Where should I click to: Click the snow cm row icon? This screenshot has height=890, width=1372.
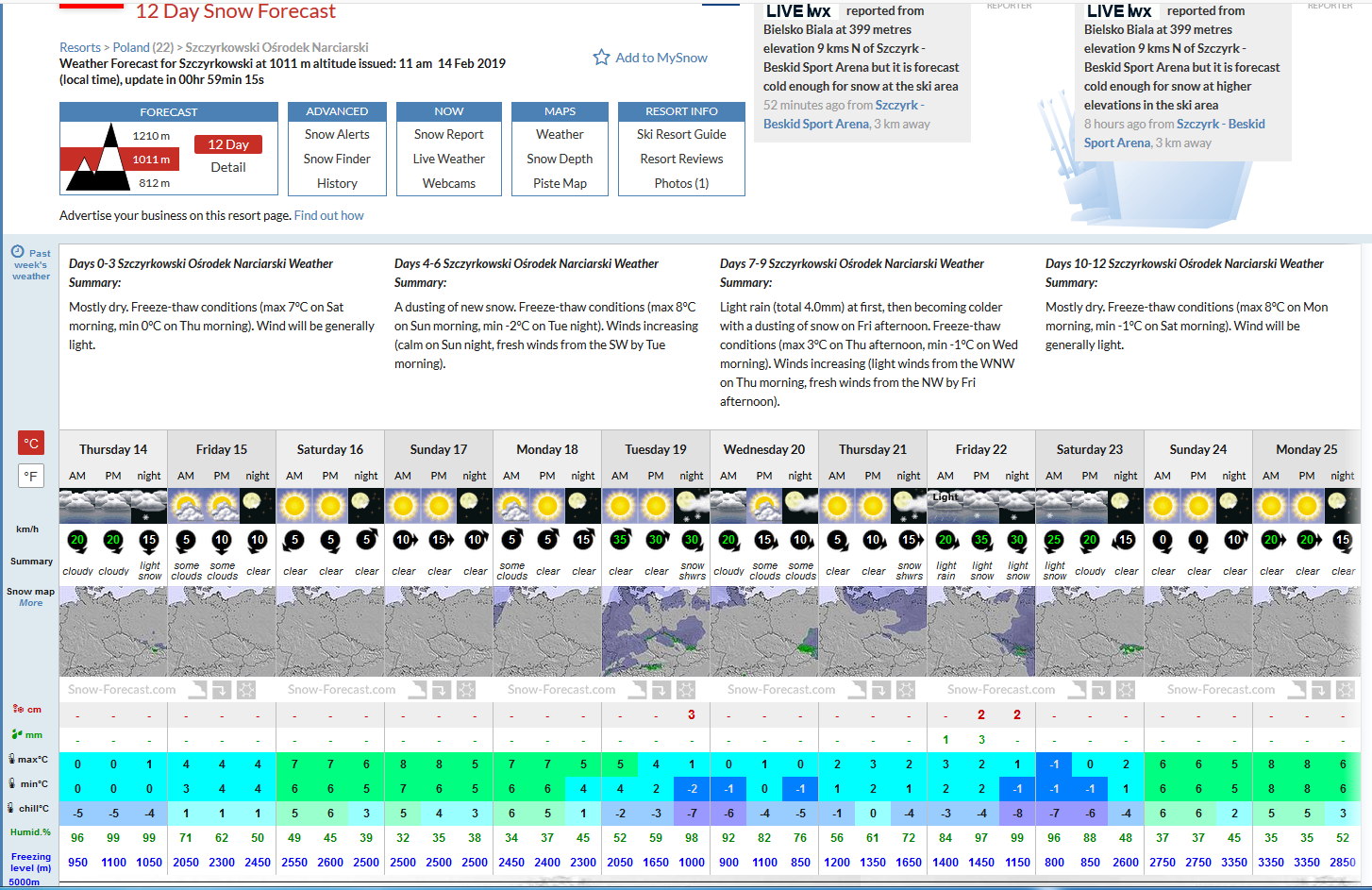(x=18, y=709)
